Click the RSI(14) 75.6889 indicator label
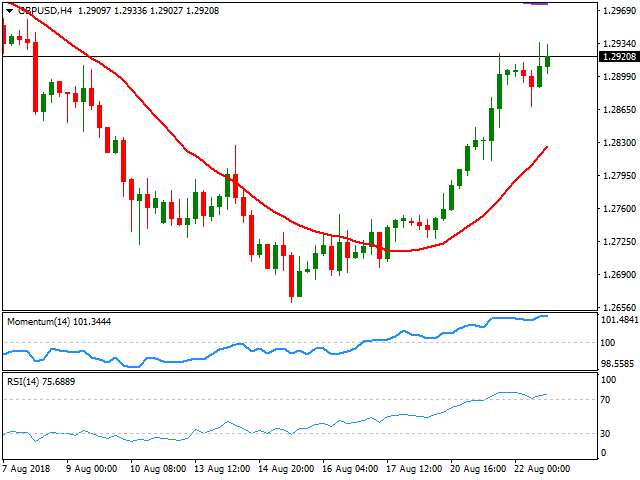This screenshot has height=480, width=640. tap(41, 382)
